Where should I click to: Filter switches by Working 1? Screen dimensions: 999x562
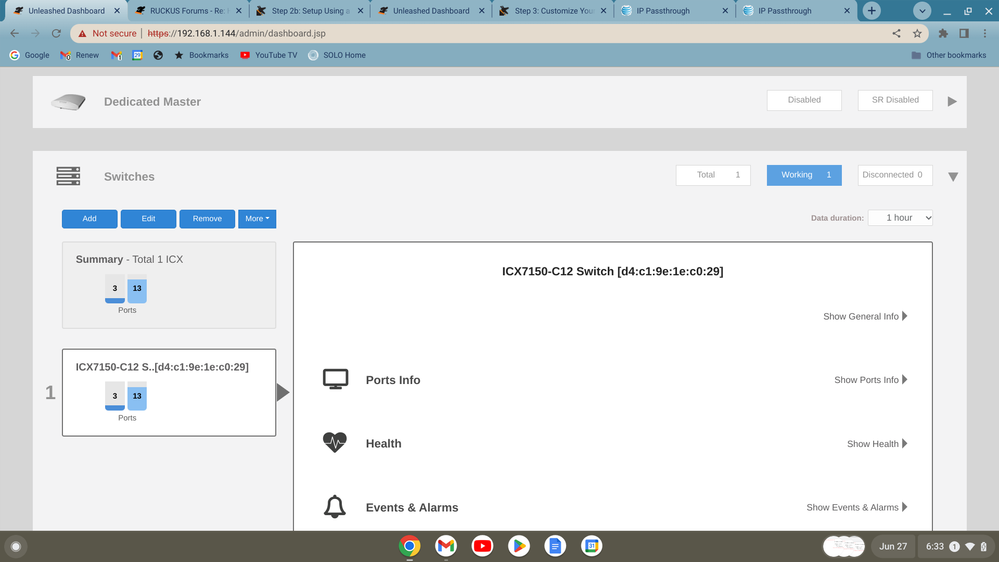click(x=804, y=175)
